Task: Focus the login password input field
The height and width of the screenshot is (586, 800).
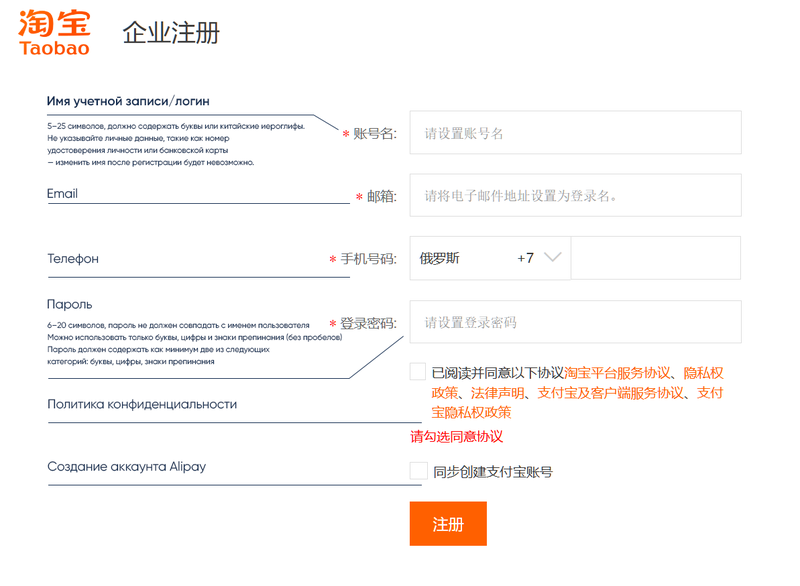Action: (575, 322)
